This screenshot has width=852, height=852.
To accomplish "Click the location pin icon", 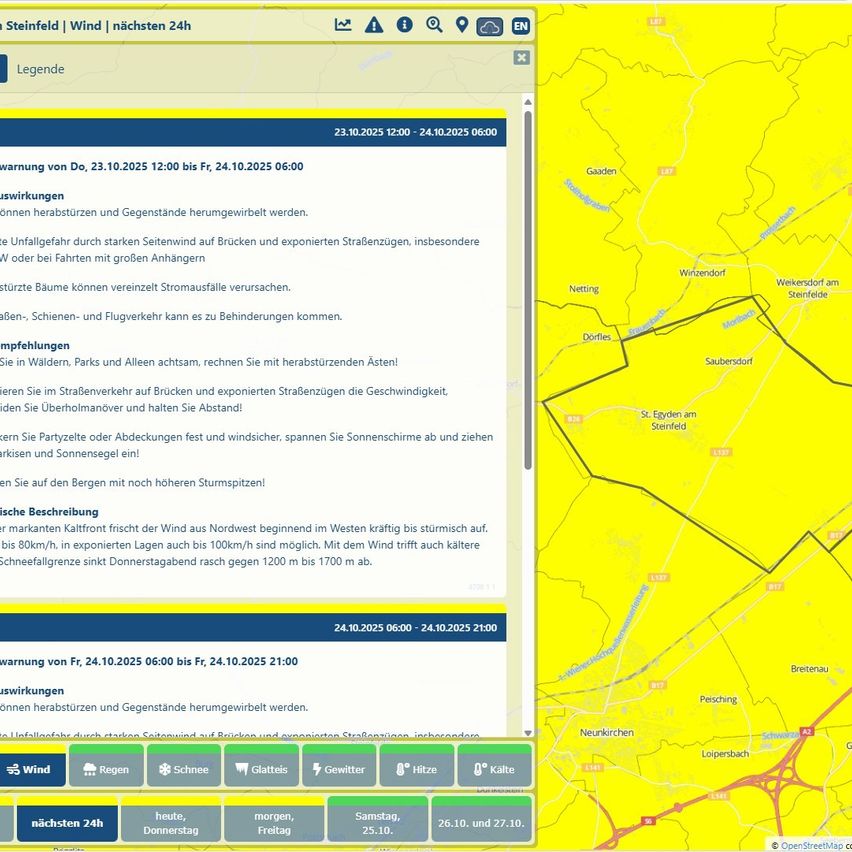I will 462,25.
